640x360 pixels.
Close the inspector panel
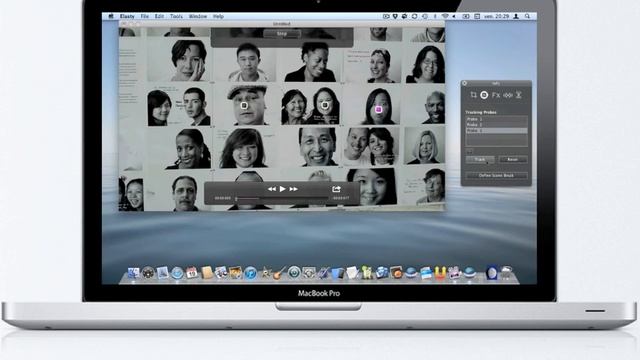(x=464, y=83)
